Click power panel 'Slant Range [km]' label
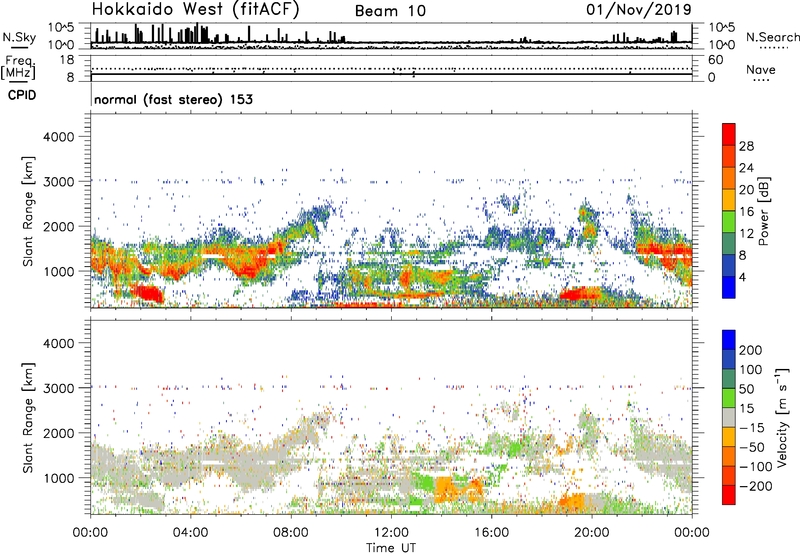800x554 pixels. pos(28,211)
